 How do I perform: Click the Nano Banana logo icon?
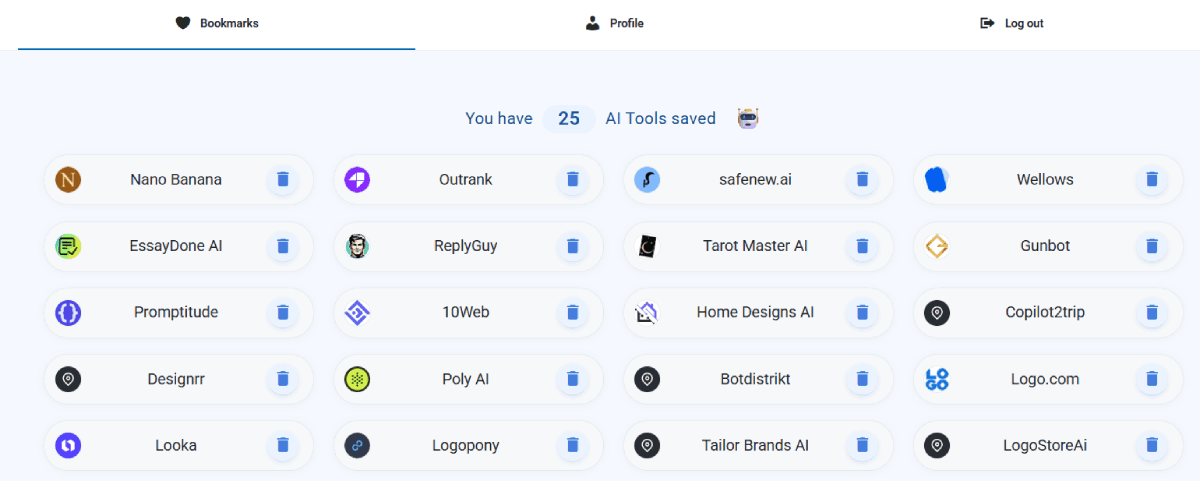[68, 180]
